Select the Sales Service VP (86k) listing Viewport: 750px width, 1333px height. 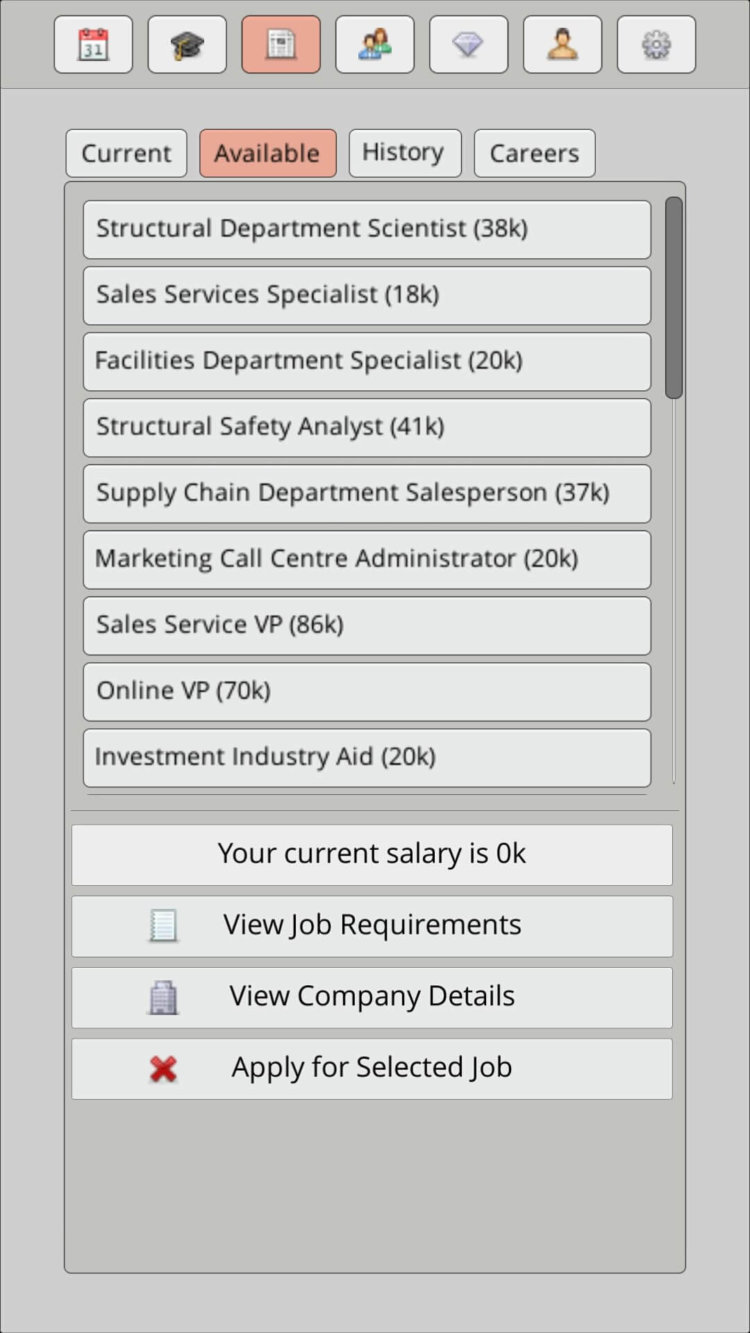click(x=366, y=625)
